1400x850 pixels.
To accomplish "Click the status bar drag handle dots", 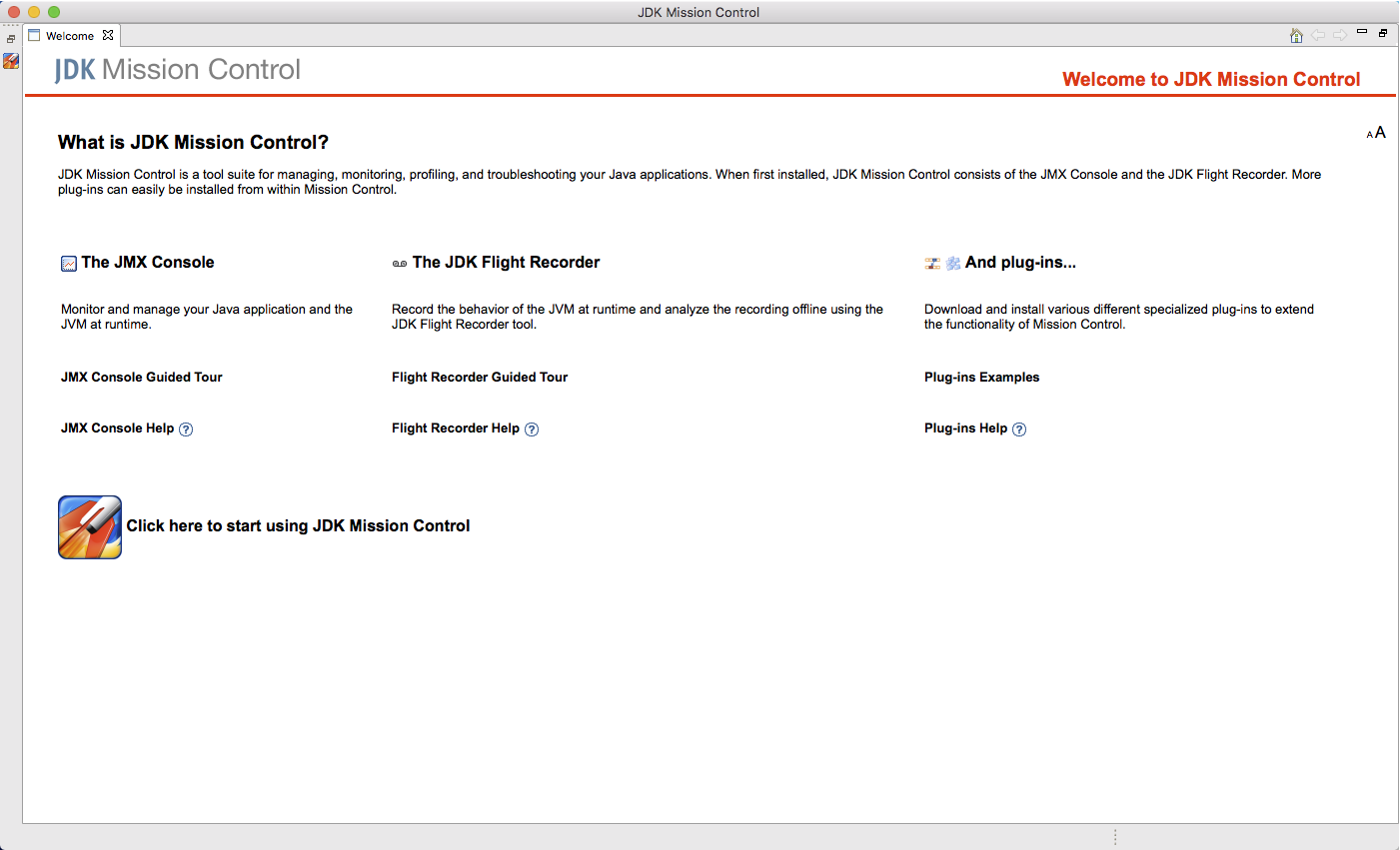I will pyautogui.click(x=1115, y=837).
